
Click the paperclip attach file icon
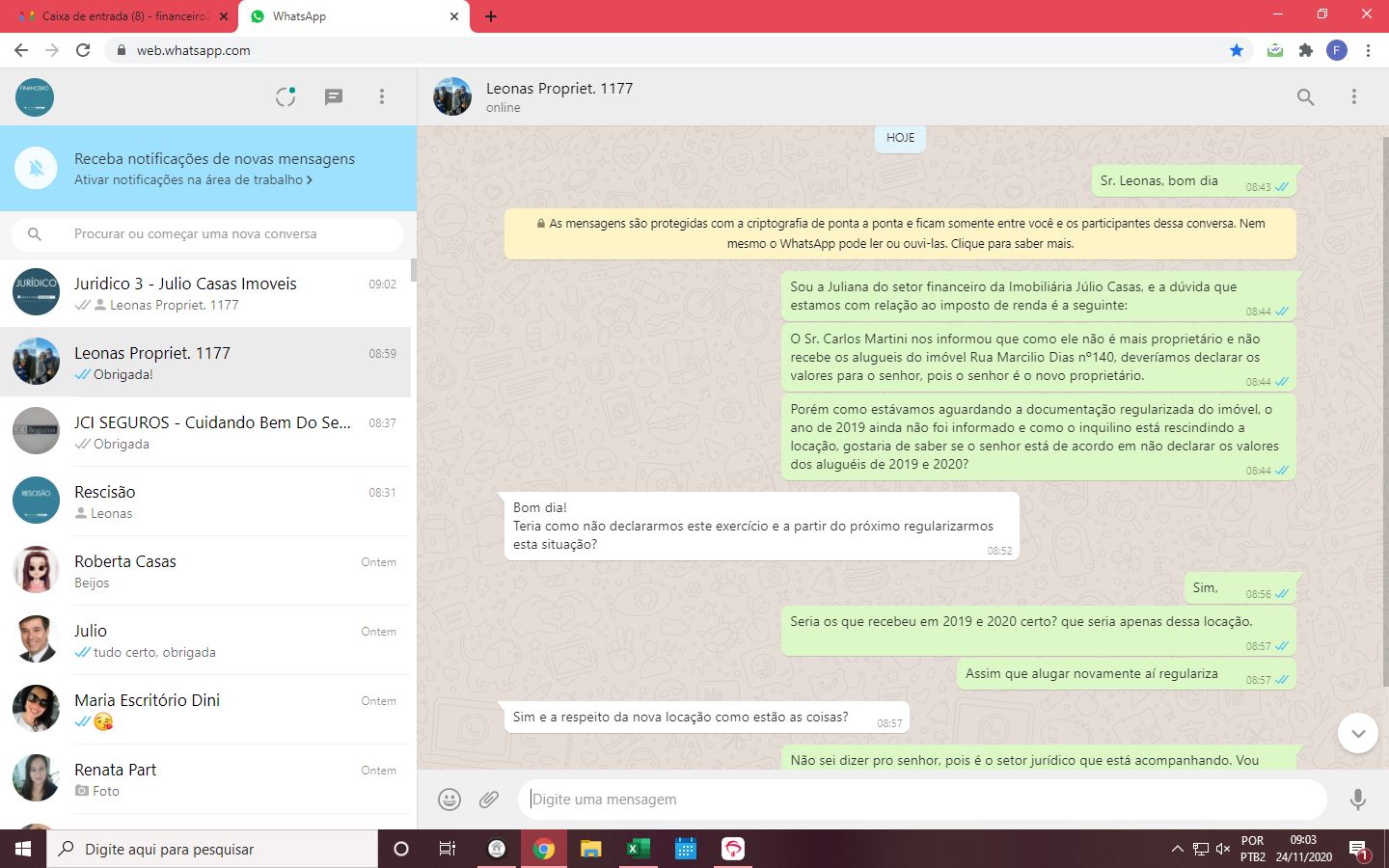tap(489, 799)
